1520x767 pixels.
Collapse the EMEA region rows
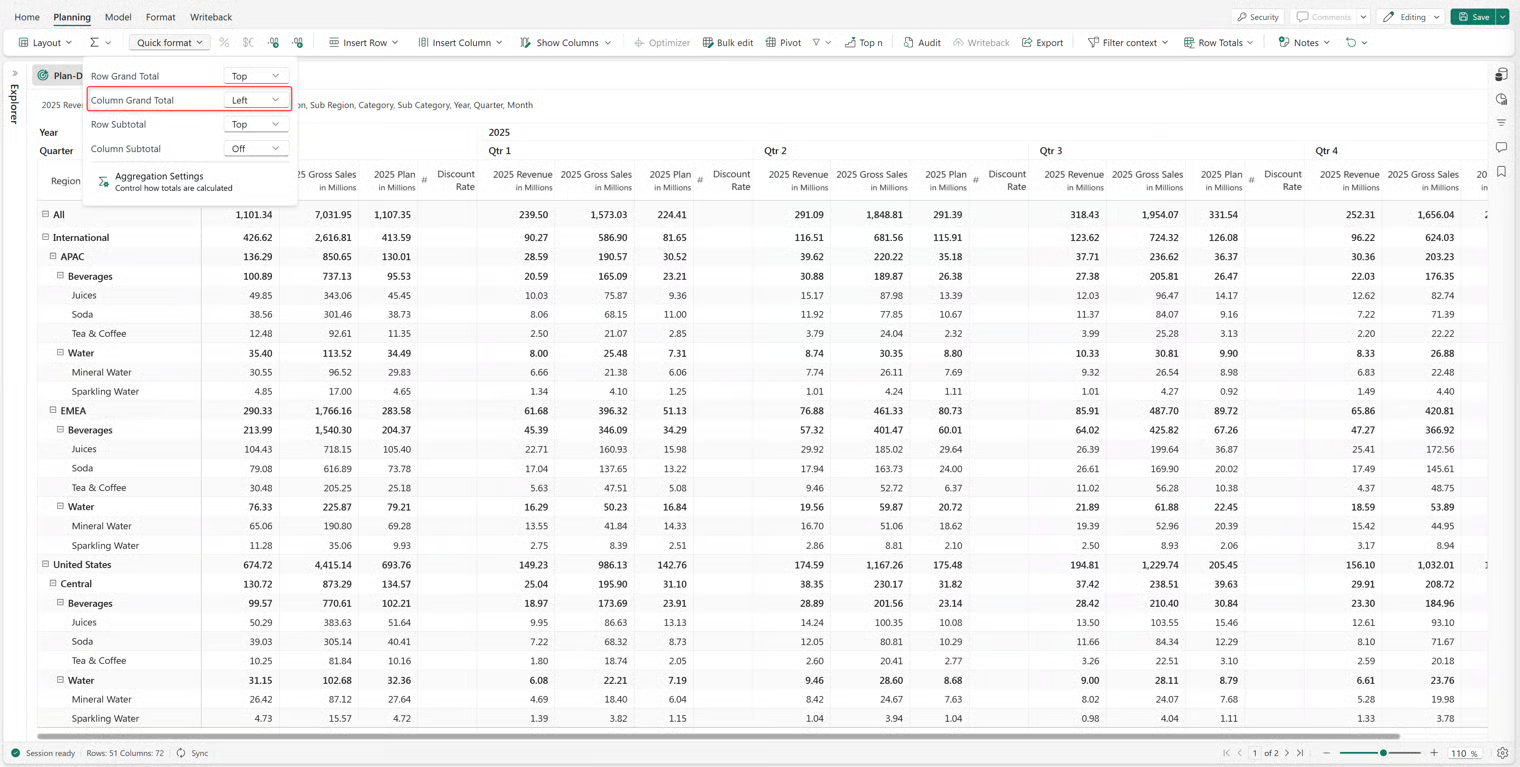point(53,410)
